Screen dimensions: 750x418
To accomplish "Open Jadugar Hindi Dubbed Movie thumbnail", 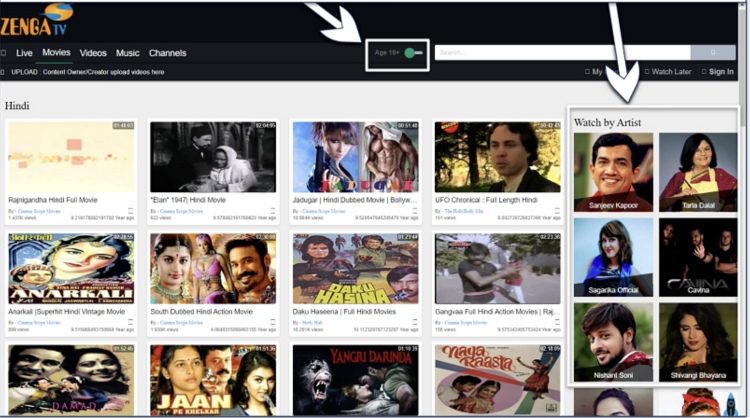I will coord(355,157).
